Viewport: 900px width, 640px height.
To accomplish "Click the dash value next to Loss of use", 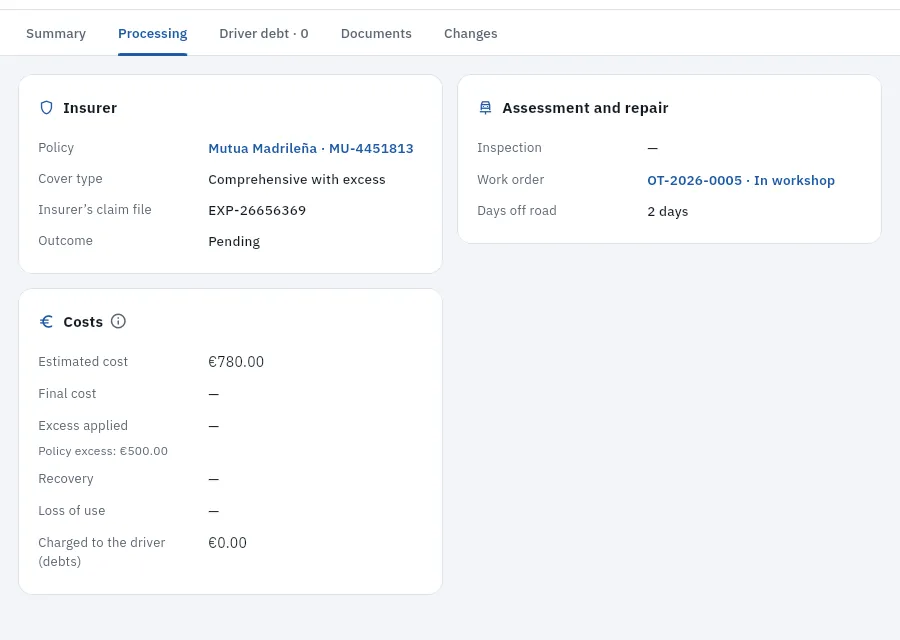I will pyautogui.click(x=214, y=511).
